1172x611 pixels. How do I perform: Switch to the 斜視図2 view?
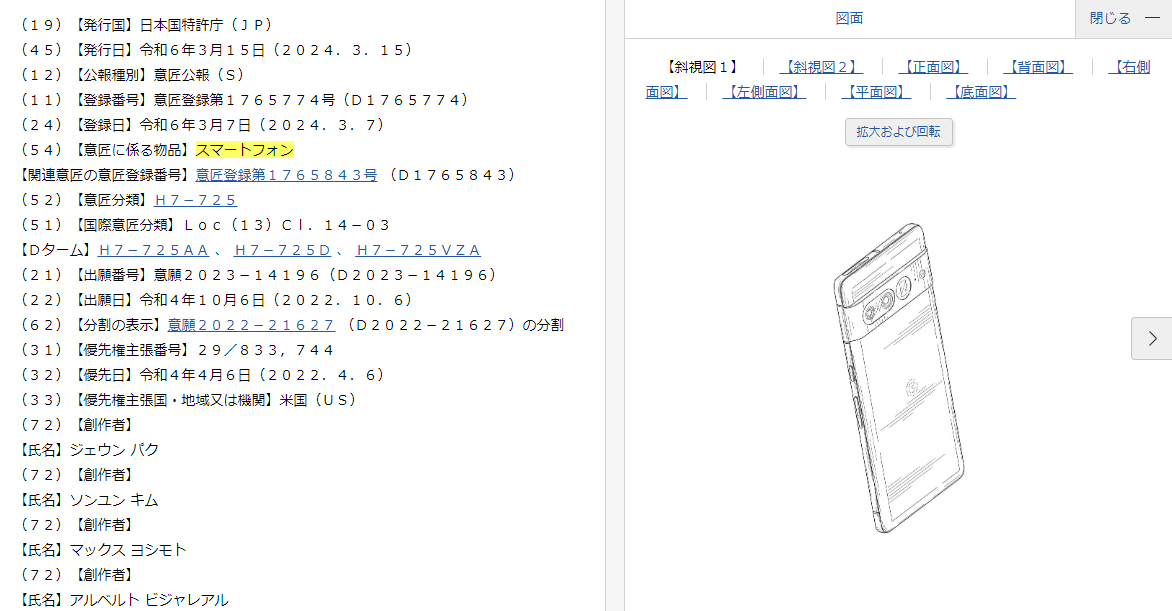(x=820, y=67)
